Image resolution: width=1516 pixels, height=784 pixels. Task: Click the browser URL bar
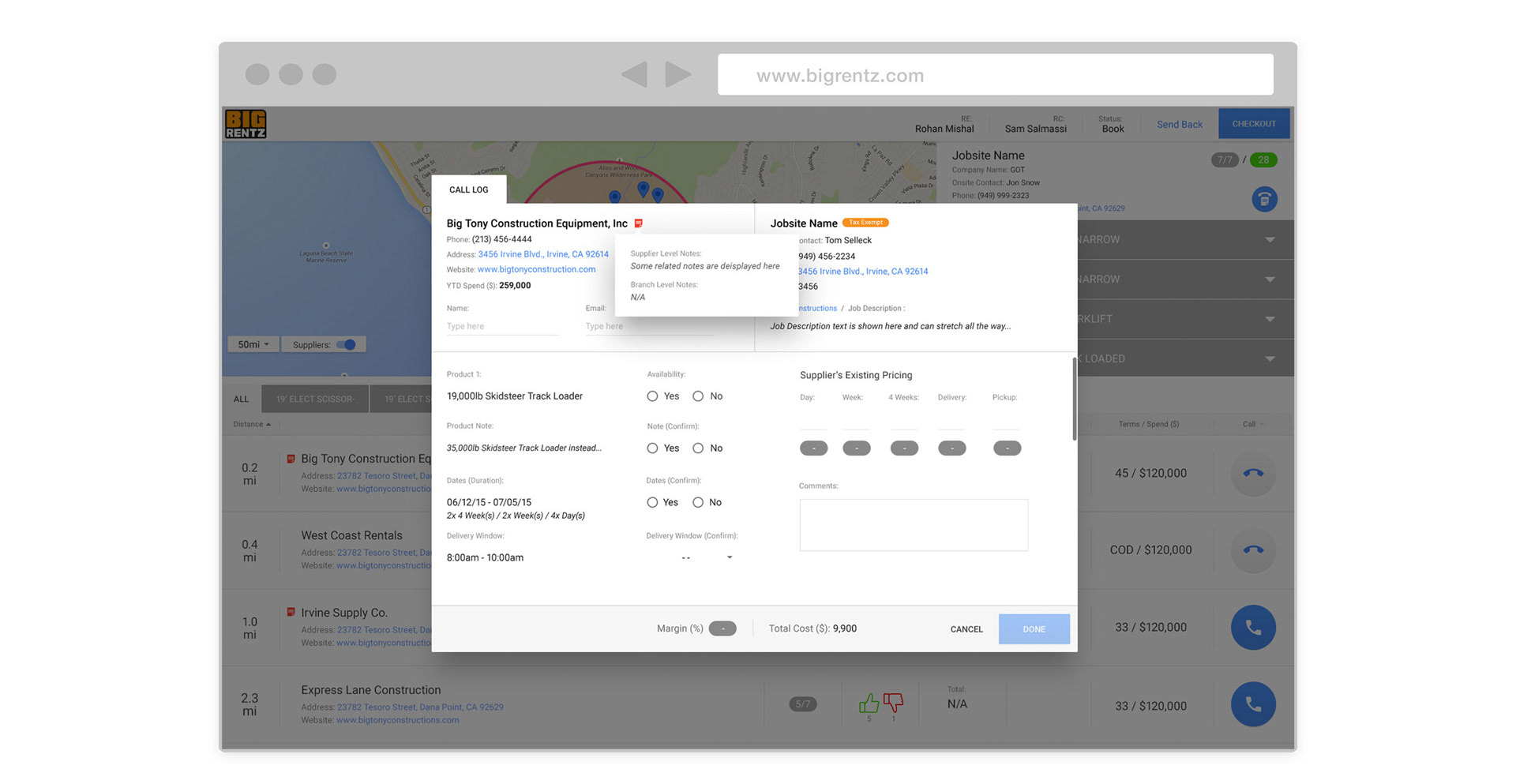click(x=995, y=74)
